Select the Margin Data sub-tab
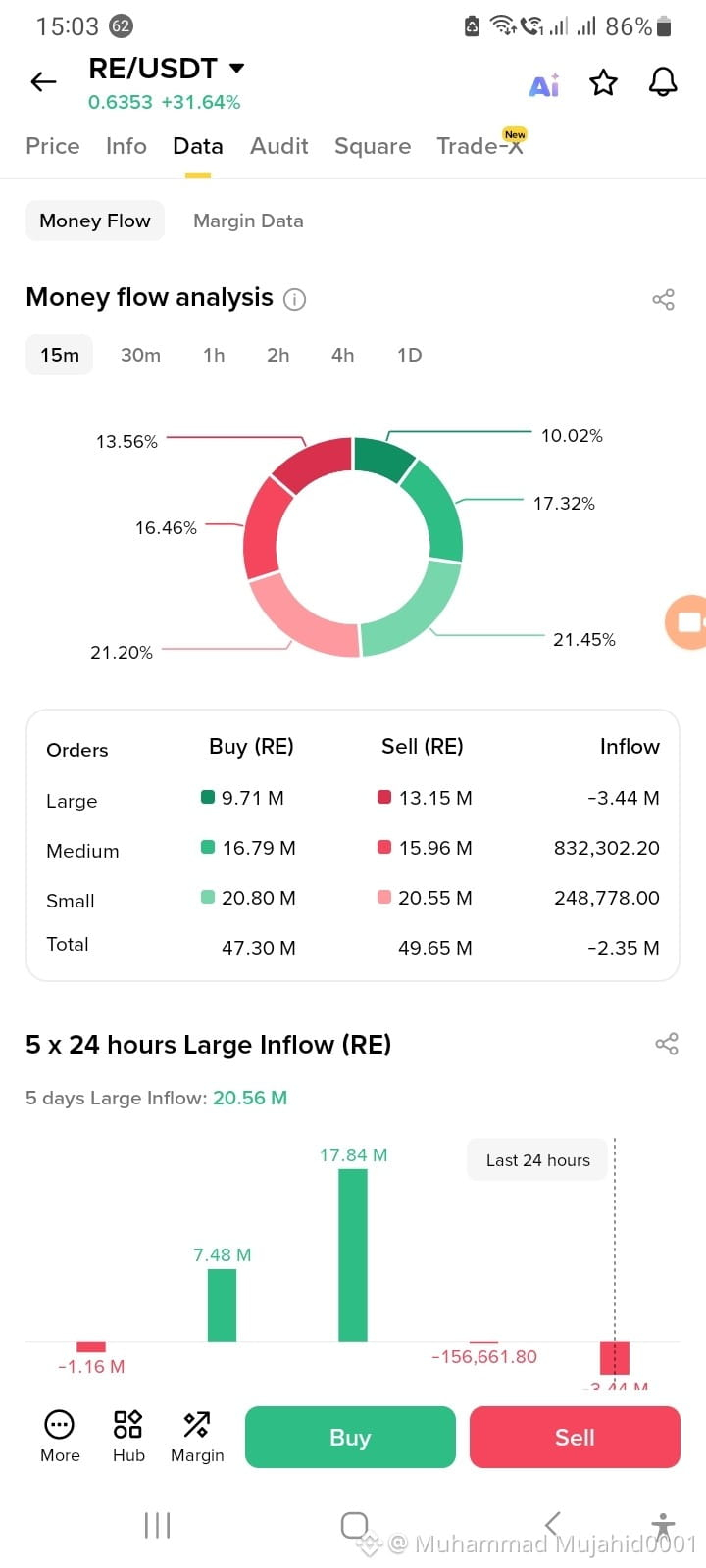The height and width of the screenshot is (1568, 706). (248, 220)
